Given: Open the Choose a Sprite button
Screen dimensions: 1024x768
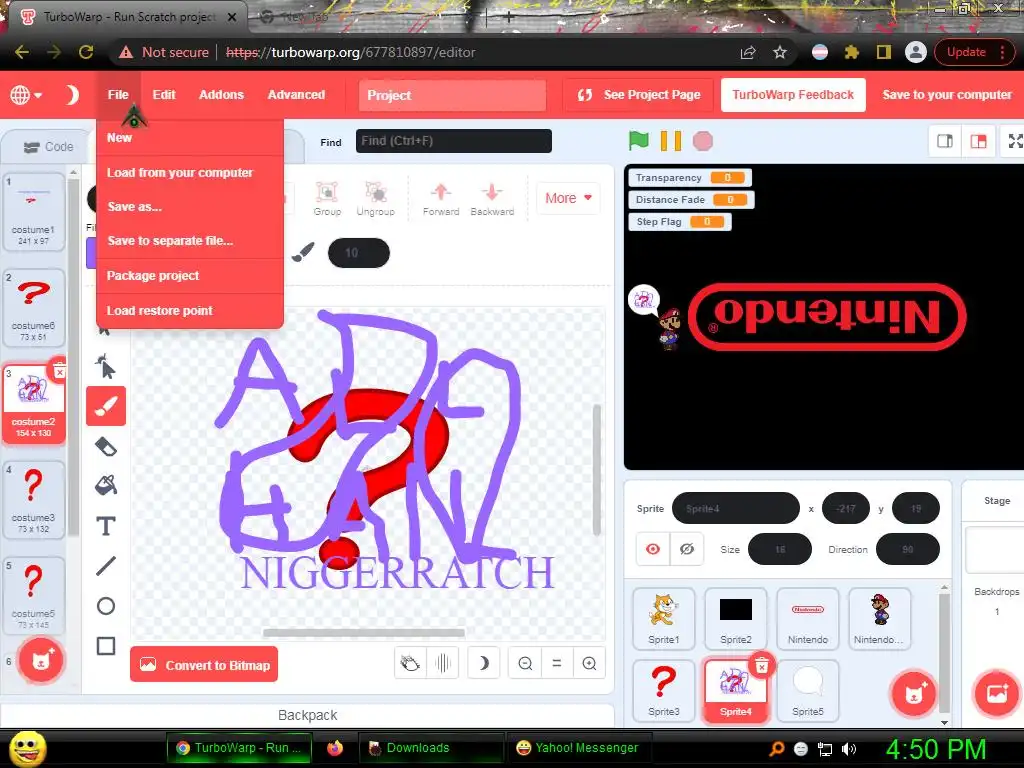Looking at the screenshot, I should click(x=914, y=694).
